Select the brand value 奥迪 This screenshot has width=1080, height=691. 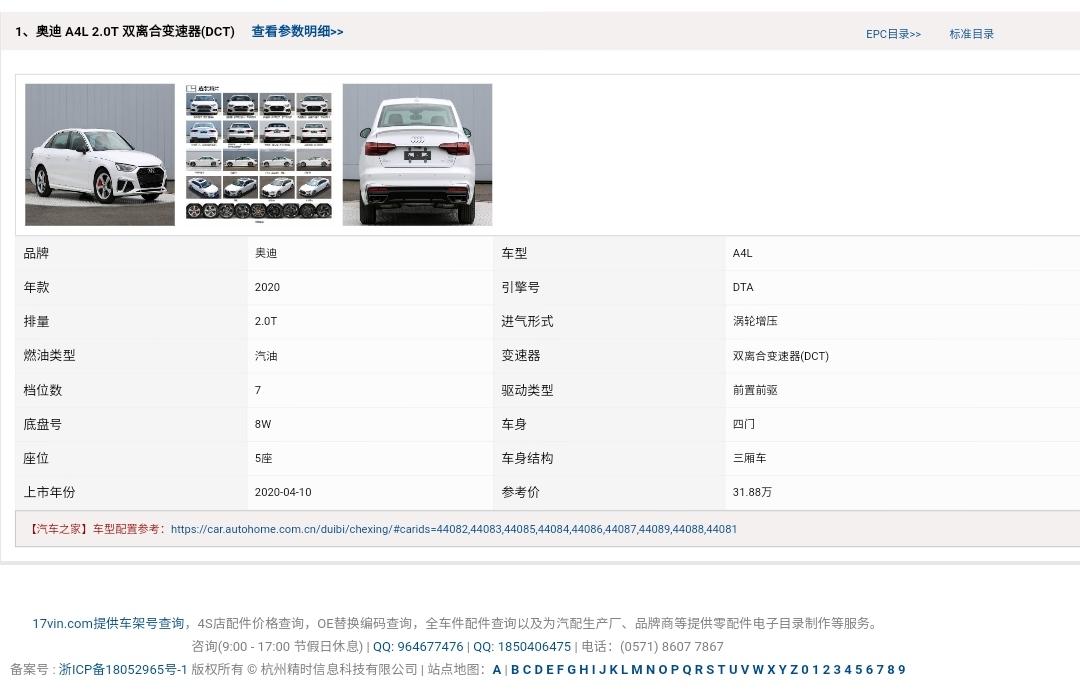266,253
